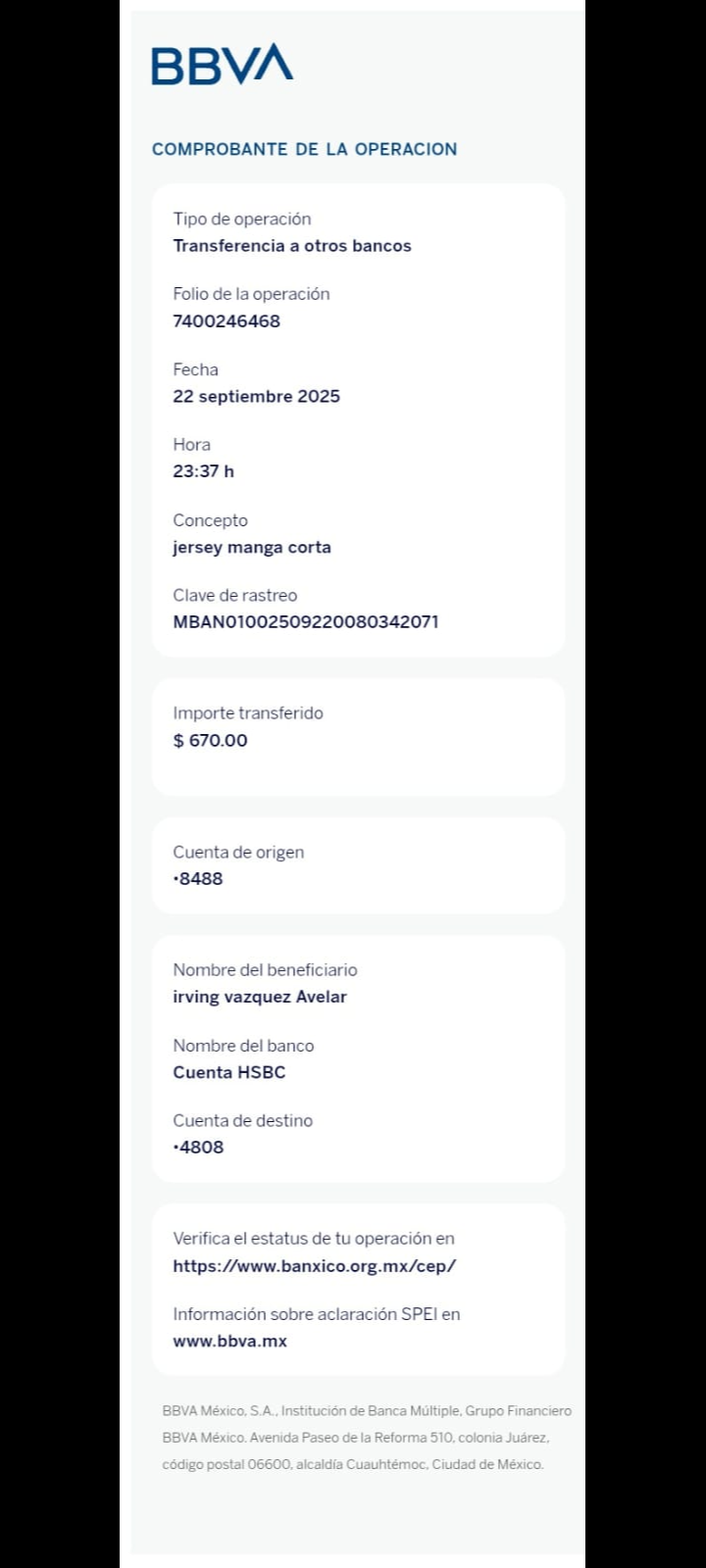Tap the Información sobre aclaración SPEI text
Viewport: 706px width, 1568px height.
pyautogui.click(x=316, y=1313)
